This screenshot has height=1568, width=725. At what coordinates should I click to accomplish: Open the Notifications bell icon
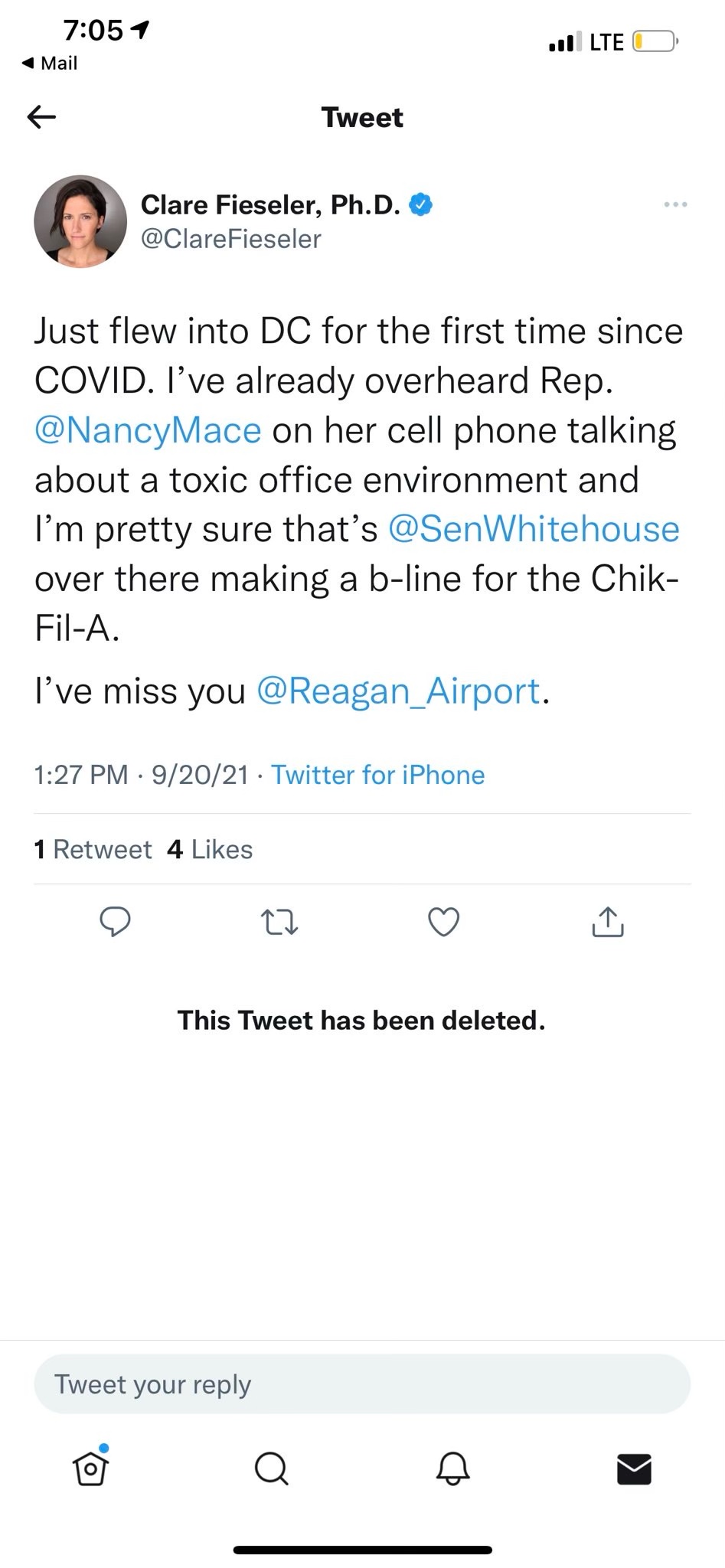pos(452,1468)
